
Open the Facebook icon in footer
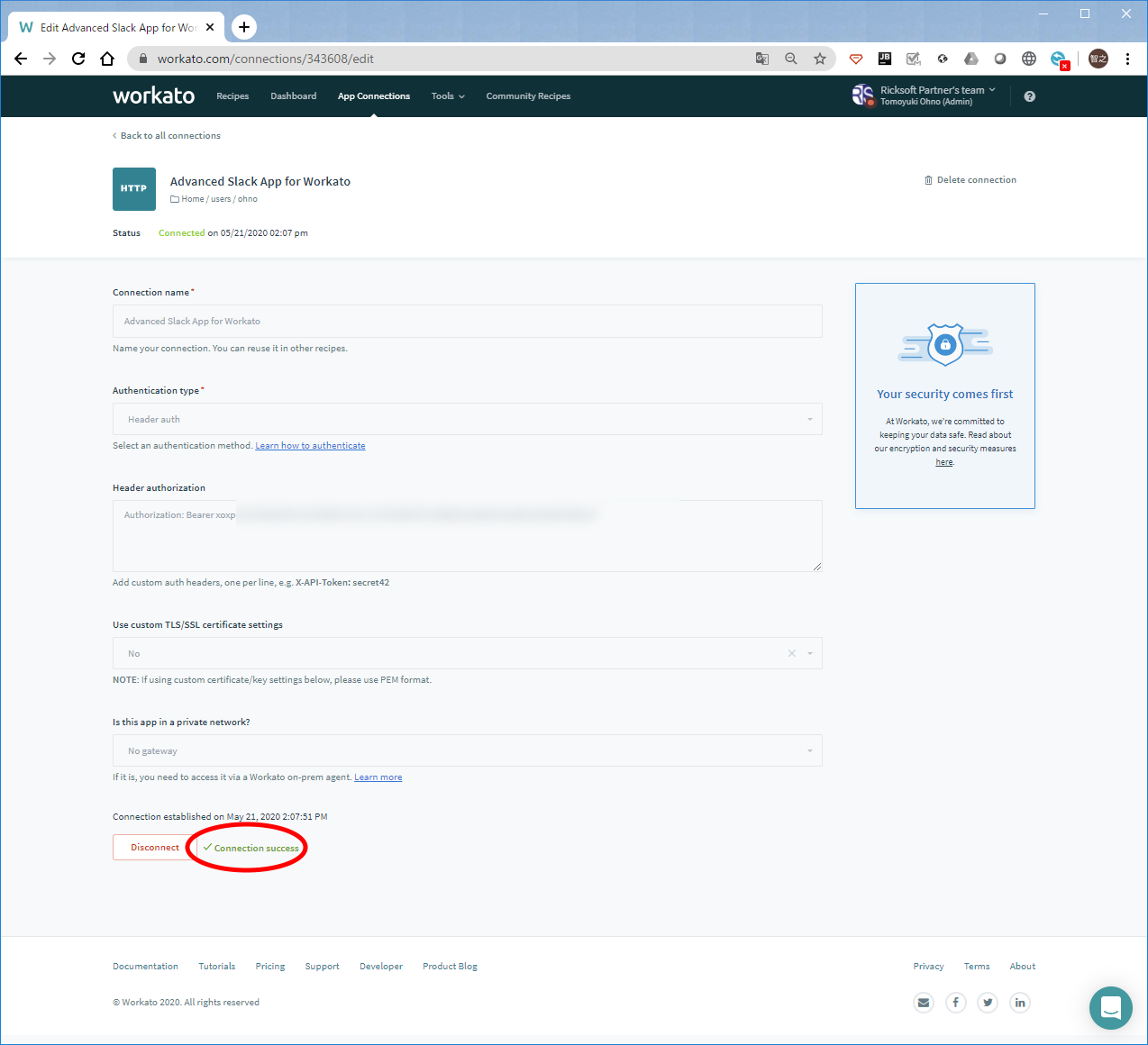[956, 1003]
